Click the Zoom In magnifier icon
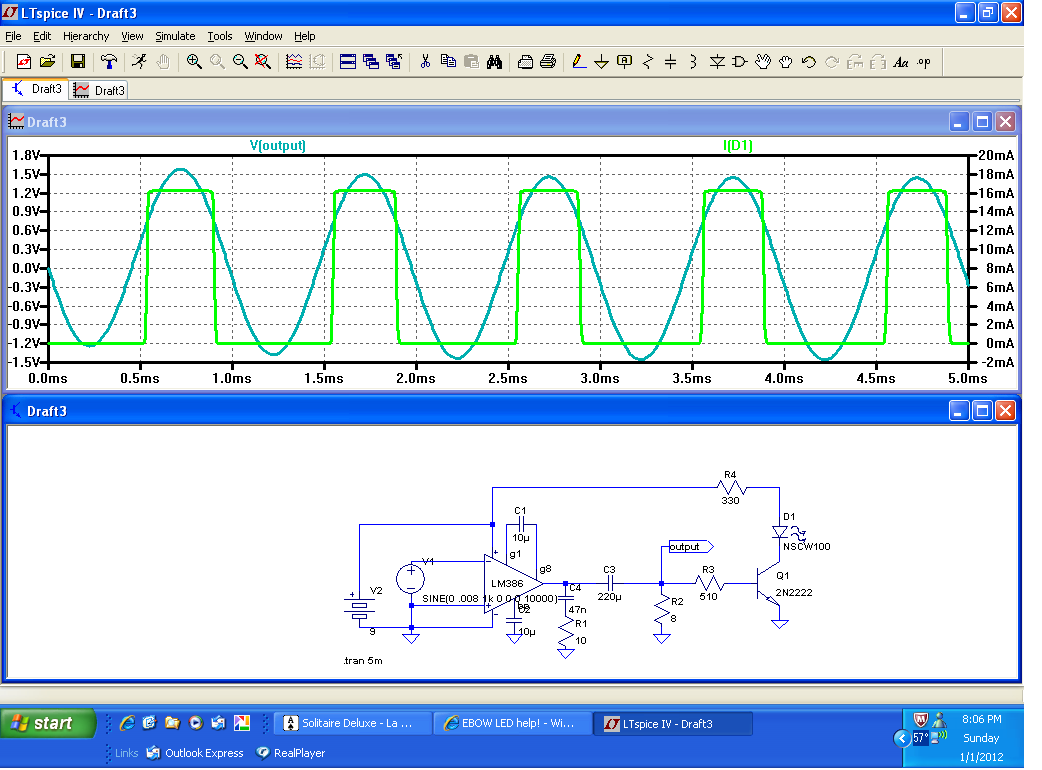This screenshot has height=770, width=1042. [x=193, y=62]
